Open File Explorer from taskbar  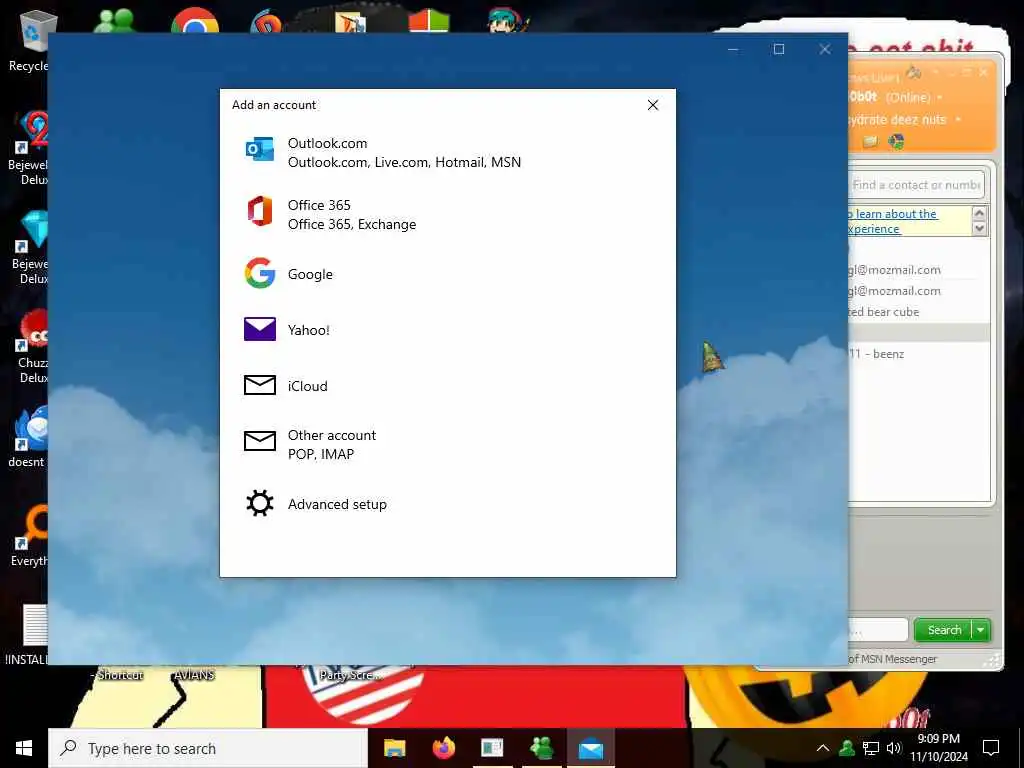pos(394,748)
